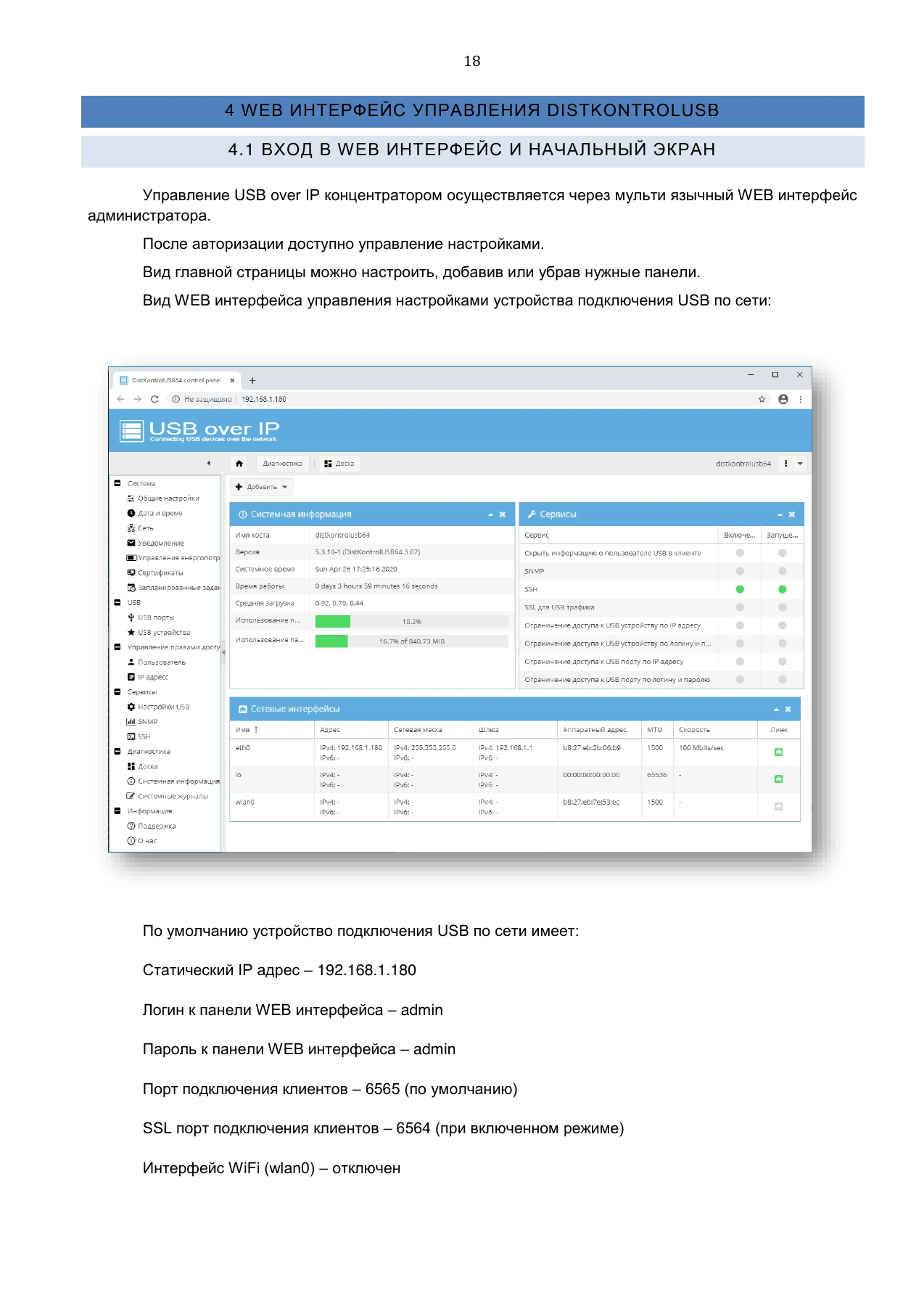Open the dropdown arrow next to distkontrolusb64
The height and width of the screenshot is (1306, 924).
pos(800,464)
